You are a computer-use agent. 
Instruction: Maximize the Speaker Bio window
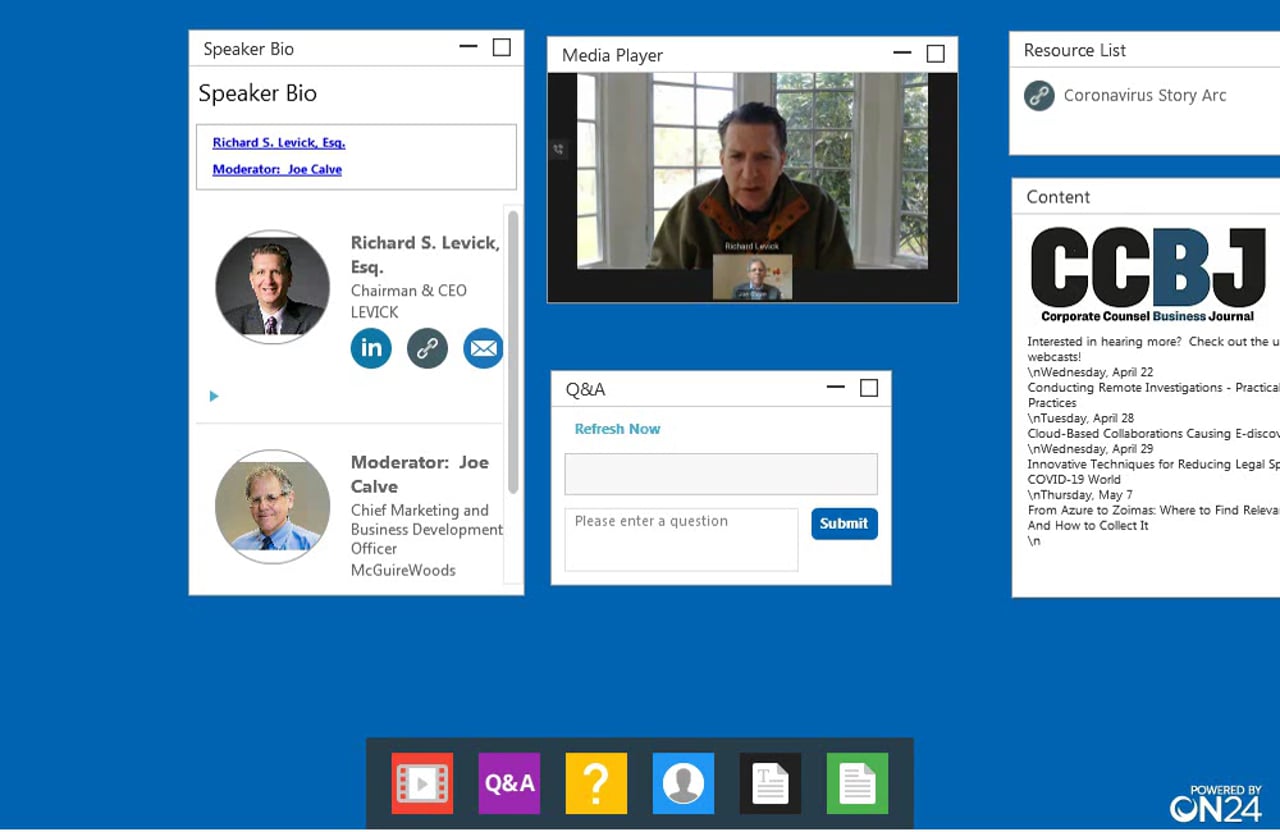click(x=502, y=47)
